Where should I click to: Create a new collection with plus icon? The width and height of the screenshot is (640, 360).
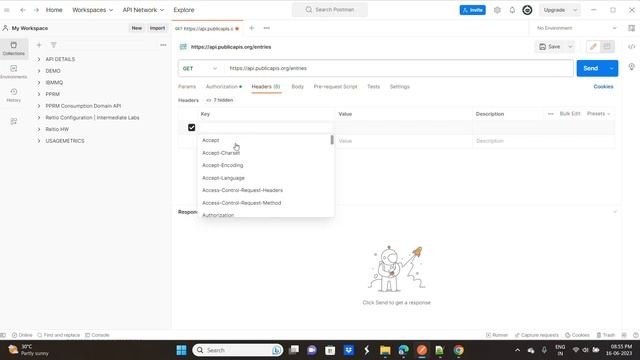[x=39, y=45]
